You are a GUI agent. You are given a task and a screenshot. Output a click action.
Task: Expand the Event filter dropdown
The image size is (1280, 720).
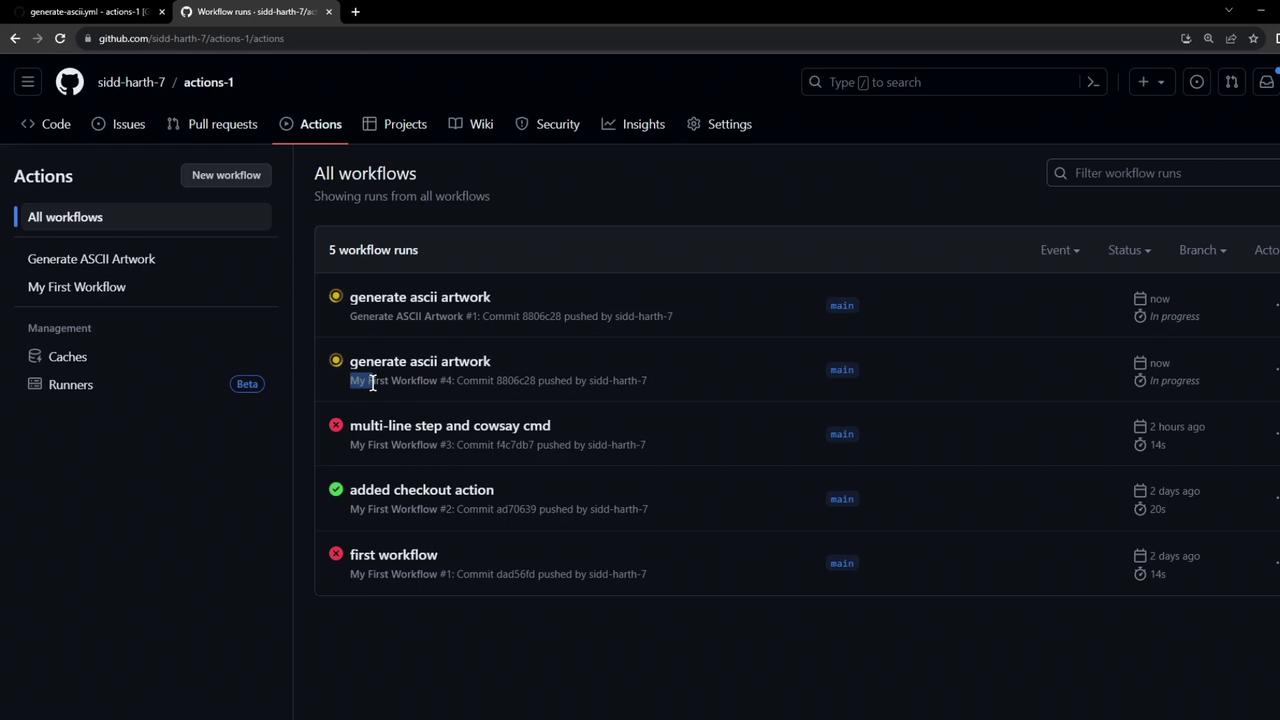tap(1059, 250)
